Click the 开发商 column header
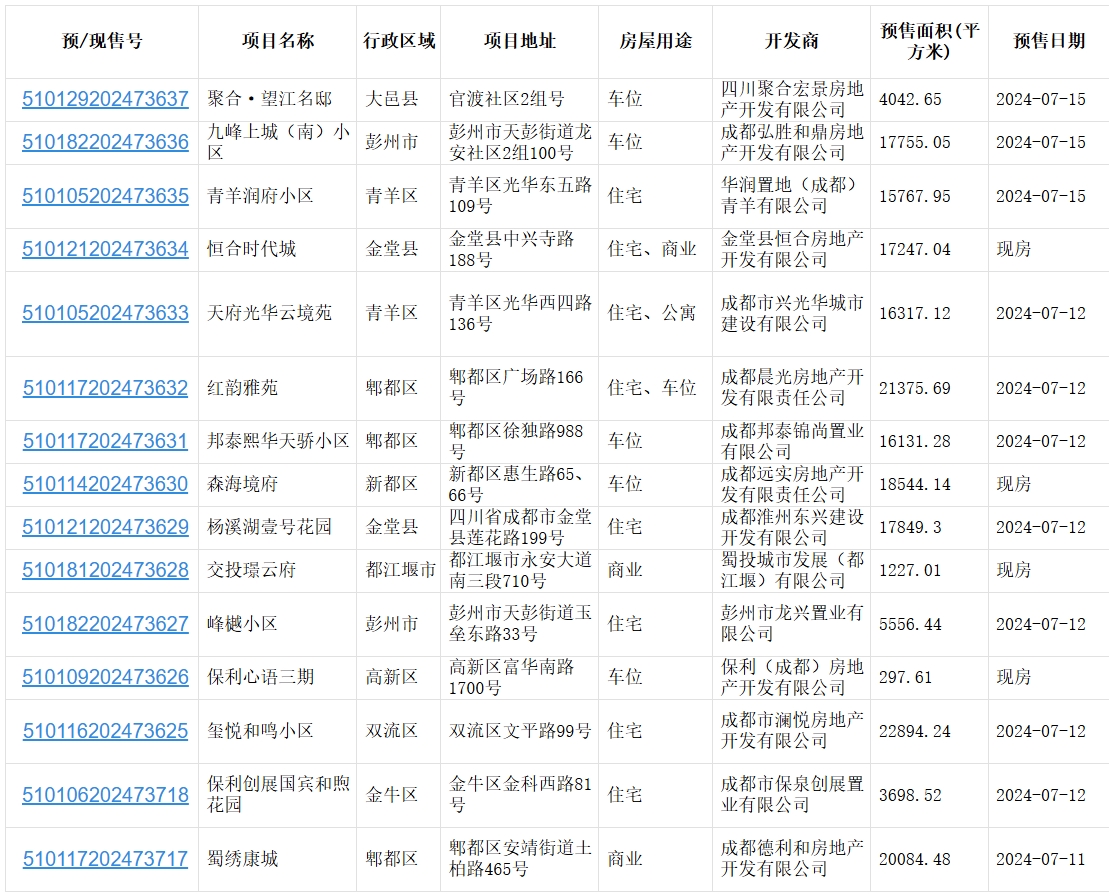This screenshot has height=896, width=1109. [x=791, y=41]
